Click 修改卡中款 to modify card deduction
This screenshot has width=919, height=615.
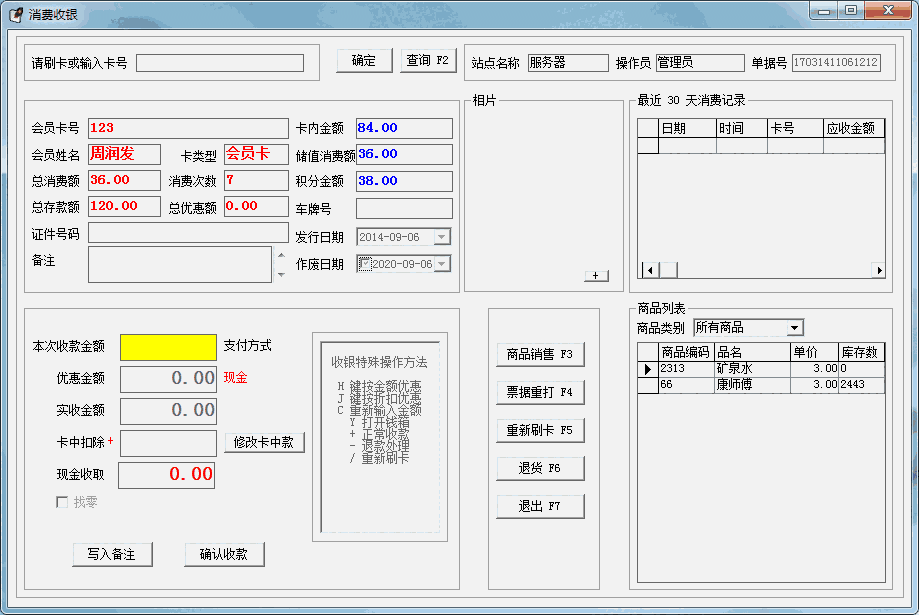pos(263,443)
